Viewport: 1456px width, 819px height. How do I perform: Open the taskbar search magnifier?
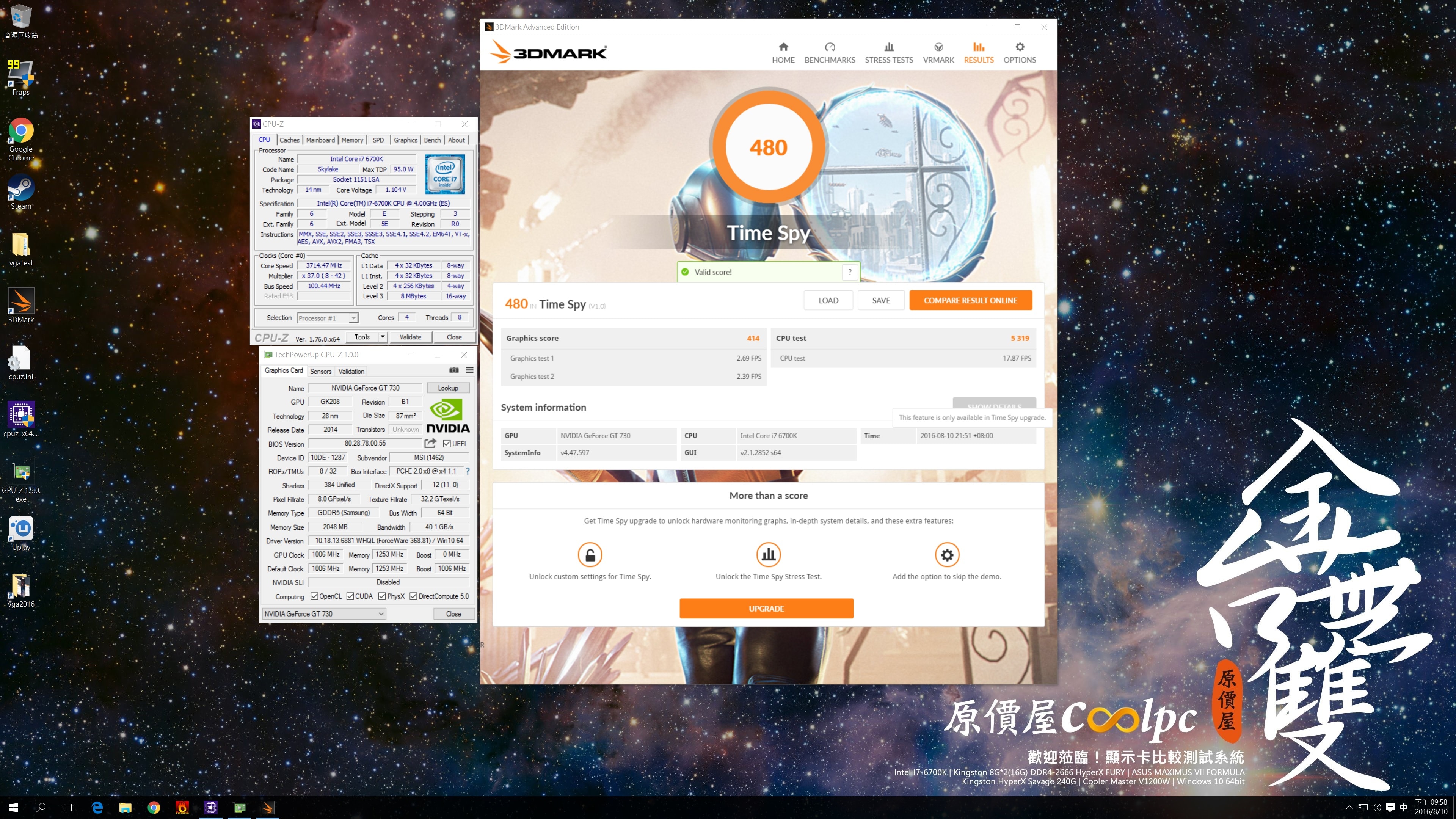[41, 808]
